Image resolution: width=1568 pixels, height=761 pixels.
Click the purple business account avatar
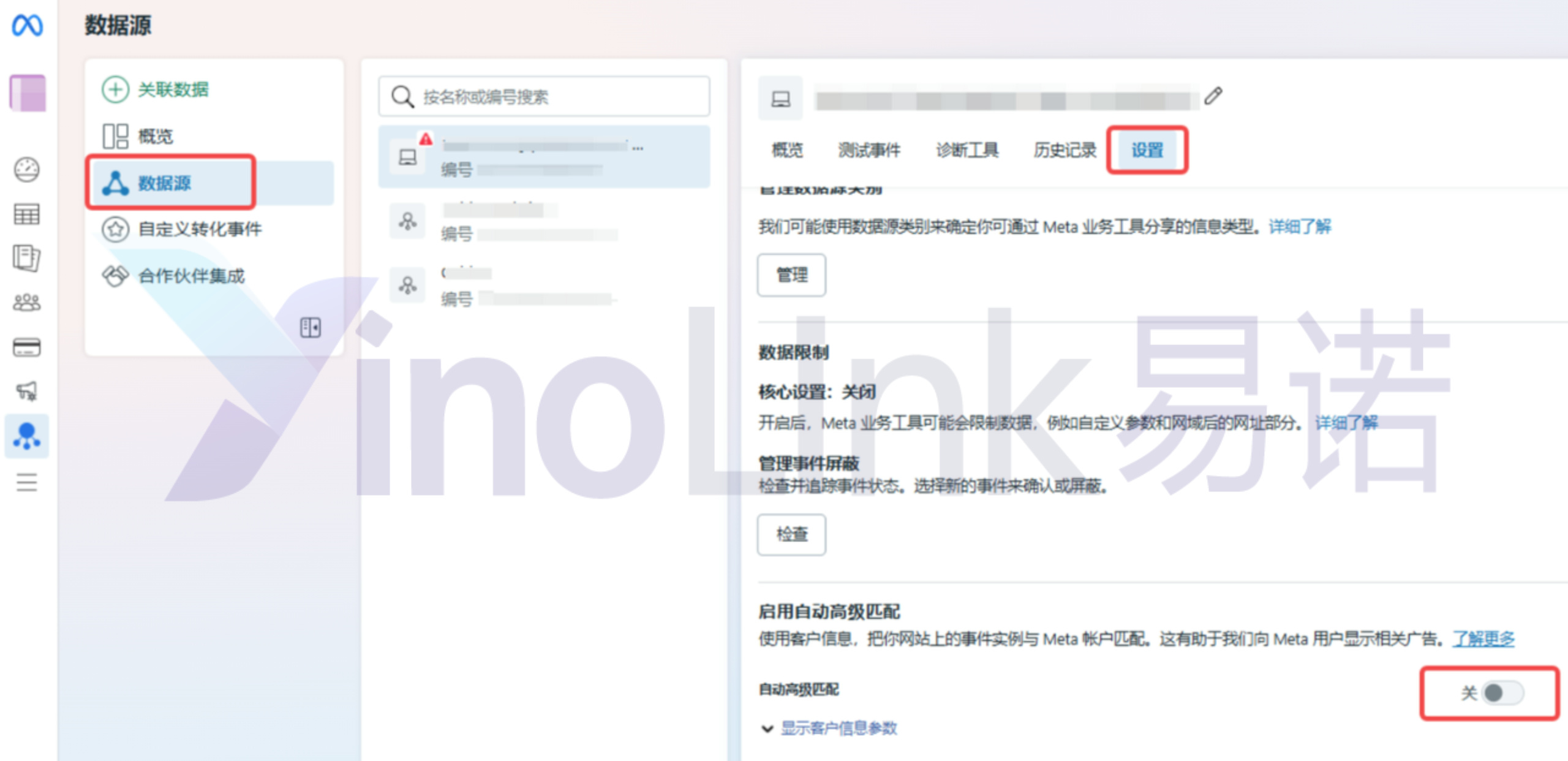[x=28, y=93]
